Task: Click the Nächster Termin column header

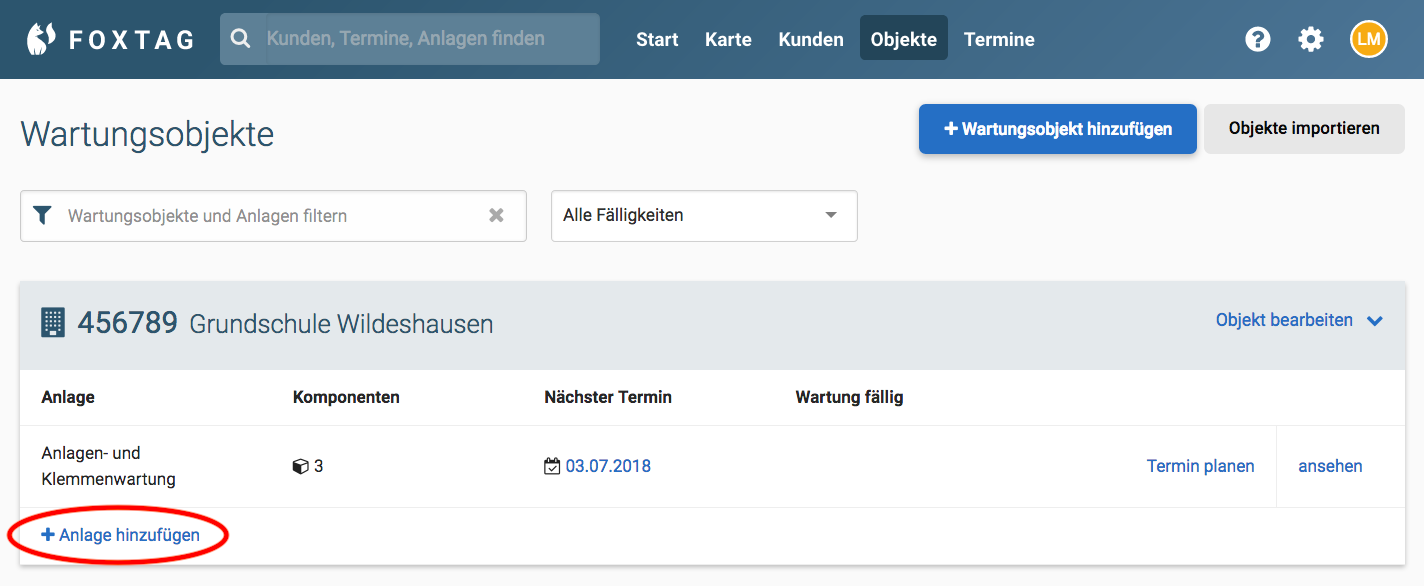Action: [x=608, y=397]
